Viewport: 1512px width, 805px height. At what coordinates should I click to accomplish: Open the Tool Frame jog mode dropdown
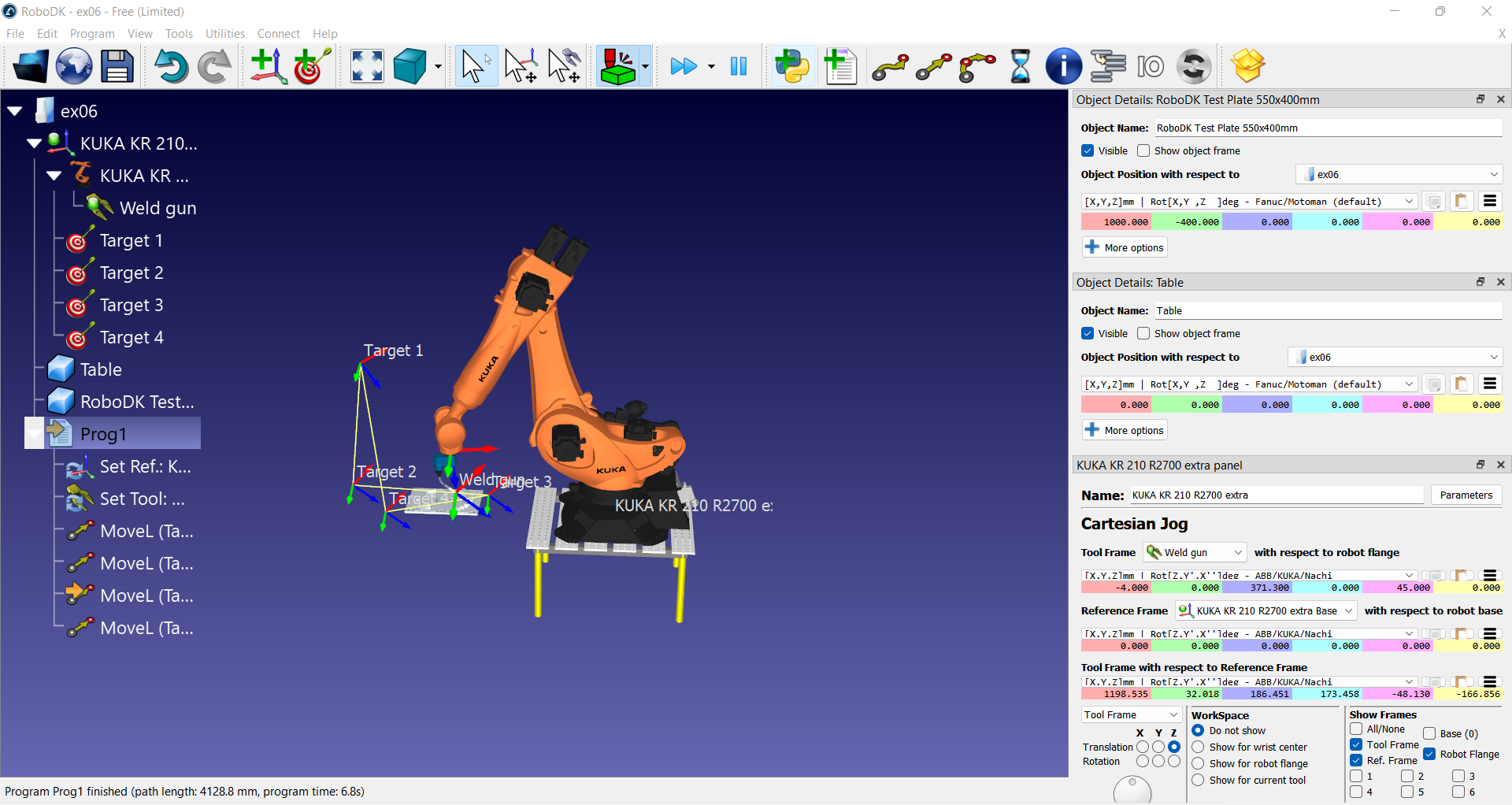coord(1131,714)
